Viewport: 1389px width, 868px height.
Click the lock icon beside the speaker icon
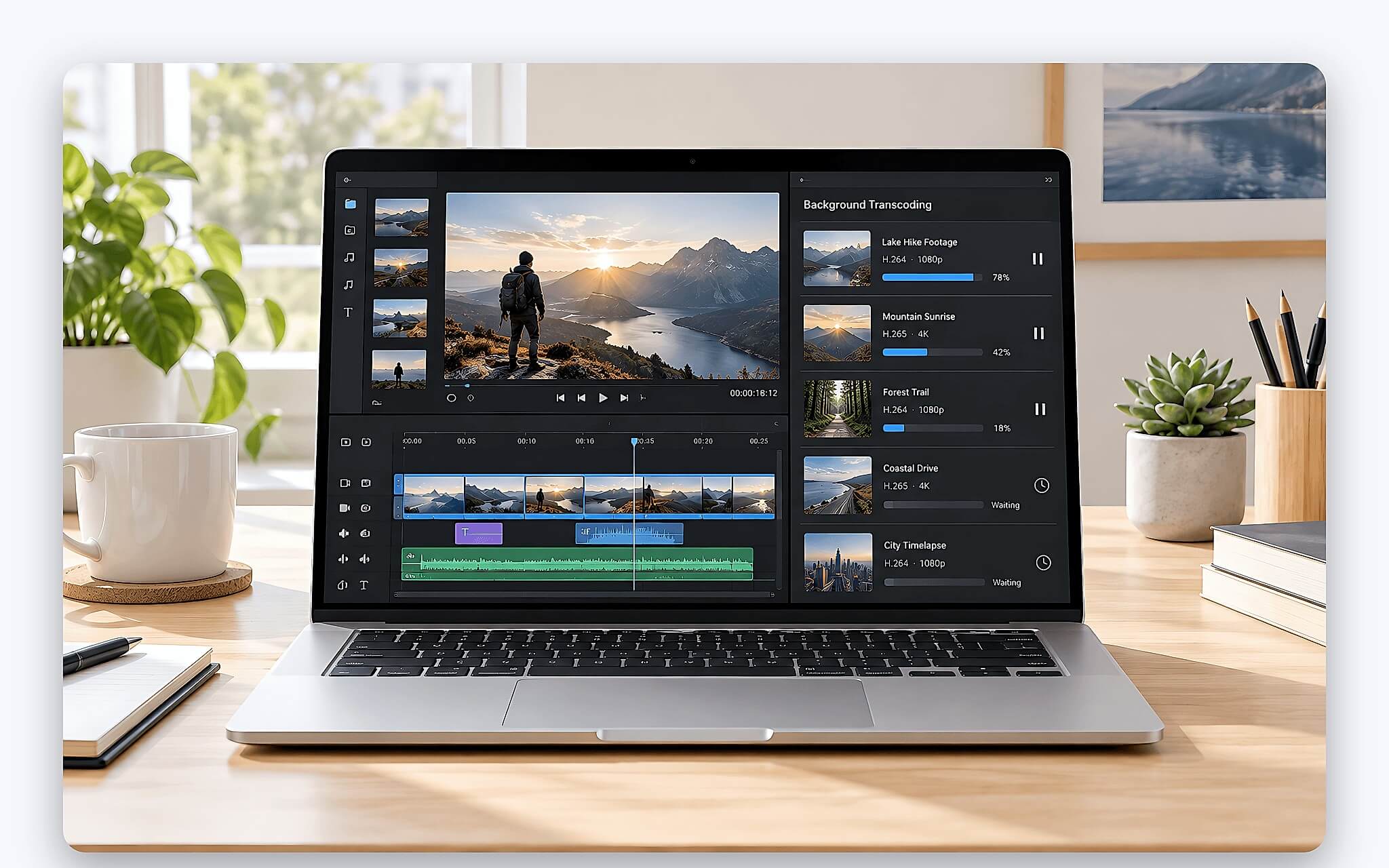click(365, 534)
